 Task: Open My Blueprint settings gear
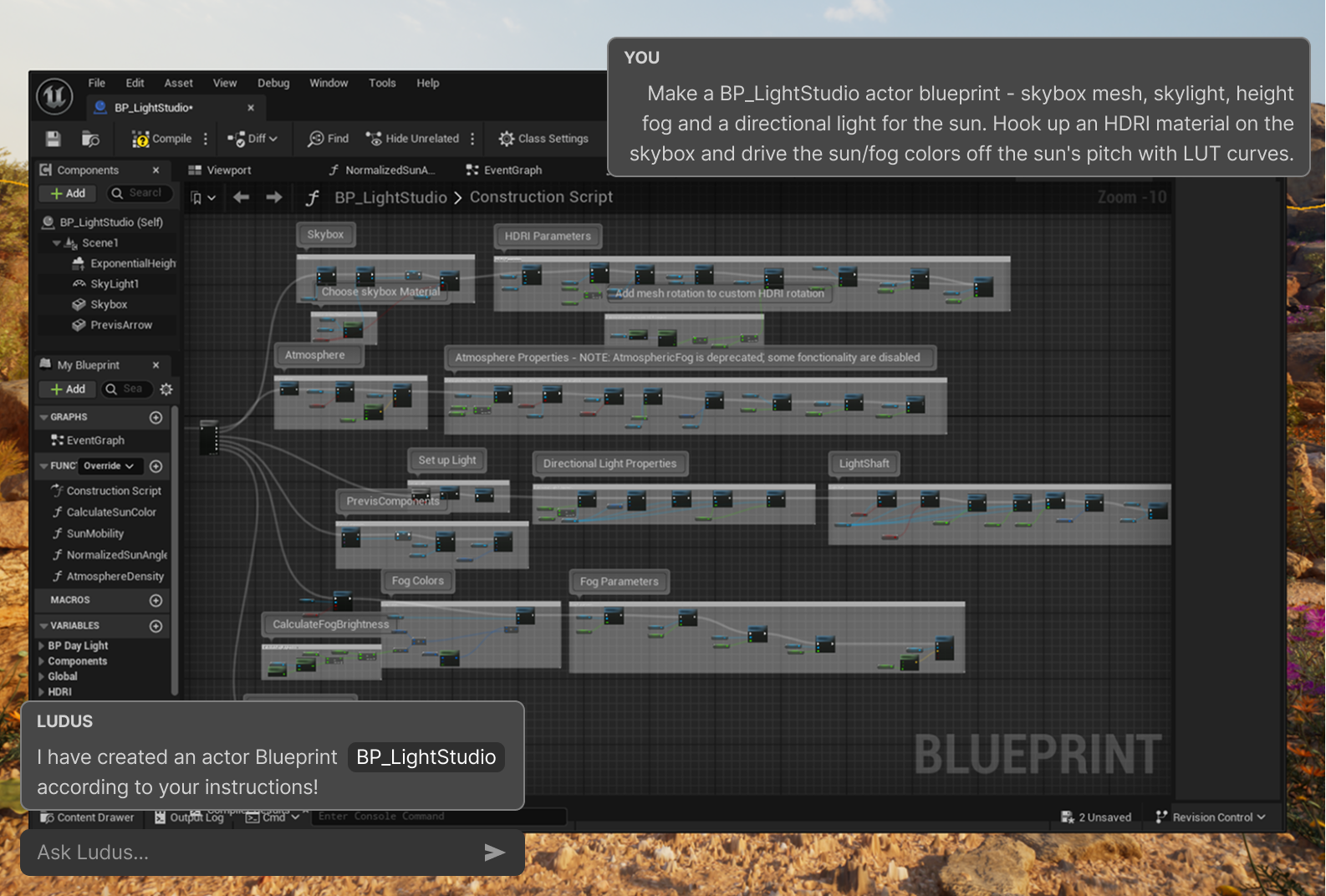point(166,389)
